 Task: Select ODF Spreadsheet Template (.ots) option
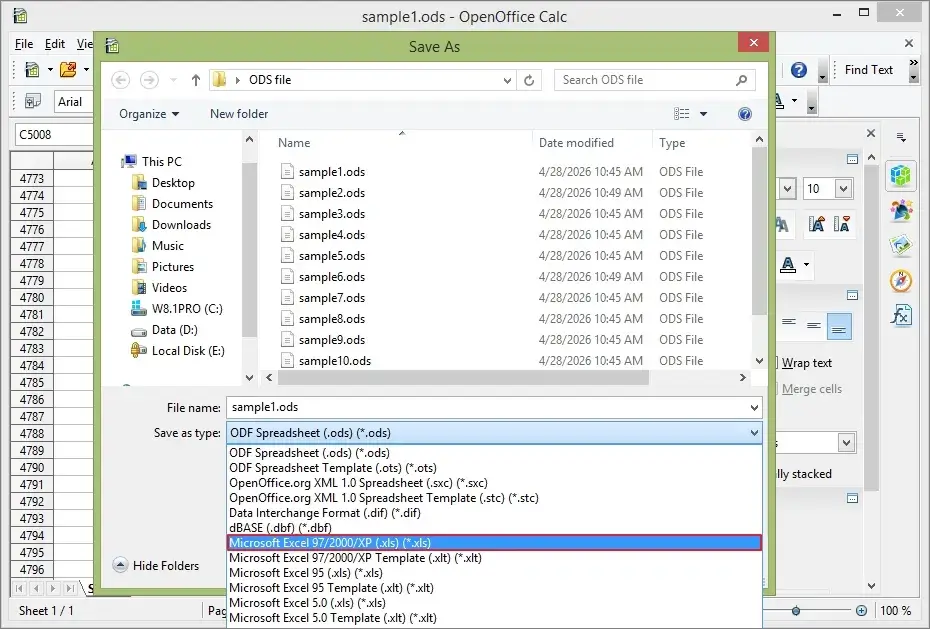coord(494,468)
